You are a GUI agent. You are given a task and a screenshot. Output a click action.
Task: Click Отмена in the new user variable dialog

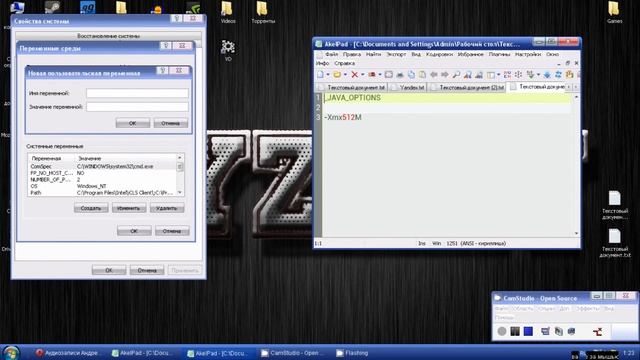point(171,123)
